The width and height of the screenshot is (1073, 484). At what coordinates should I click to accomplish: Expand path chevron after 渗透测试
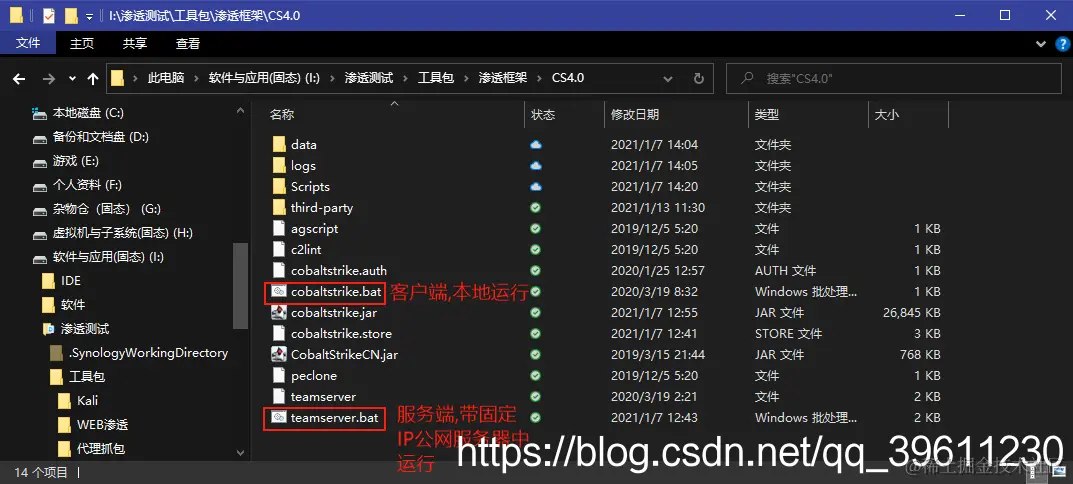[x=406, y=79]
